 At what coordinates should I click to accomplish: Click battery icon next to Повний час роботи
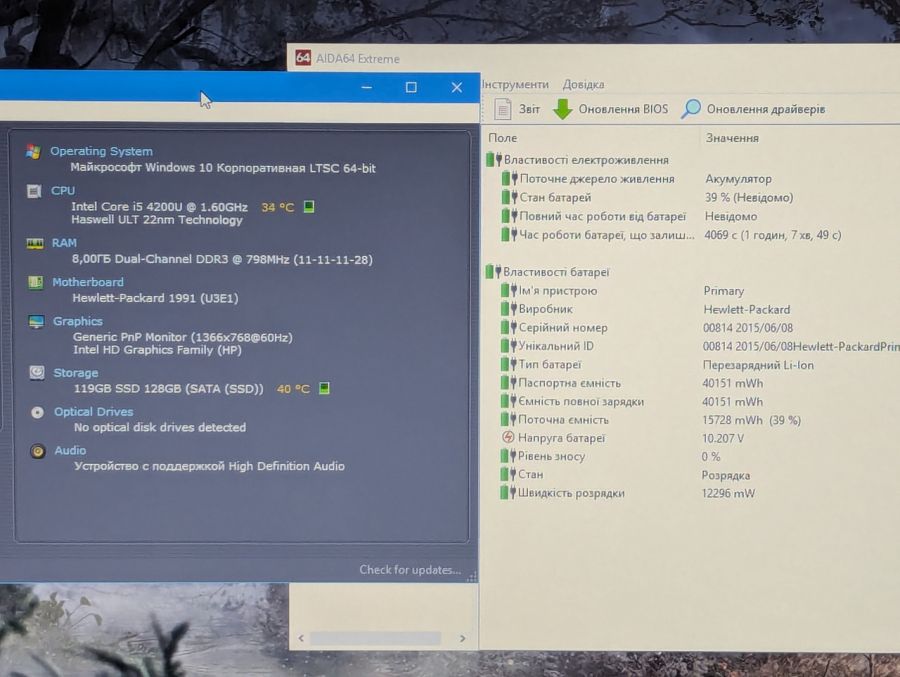click(x=509, y=216)
